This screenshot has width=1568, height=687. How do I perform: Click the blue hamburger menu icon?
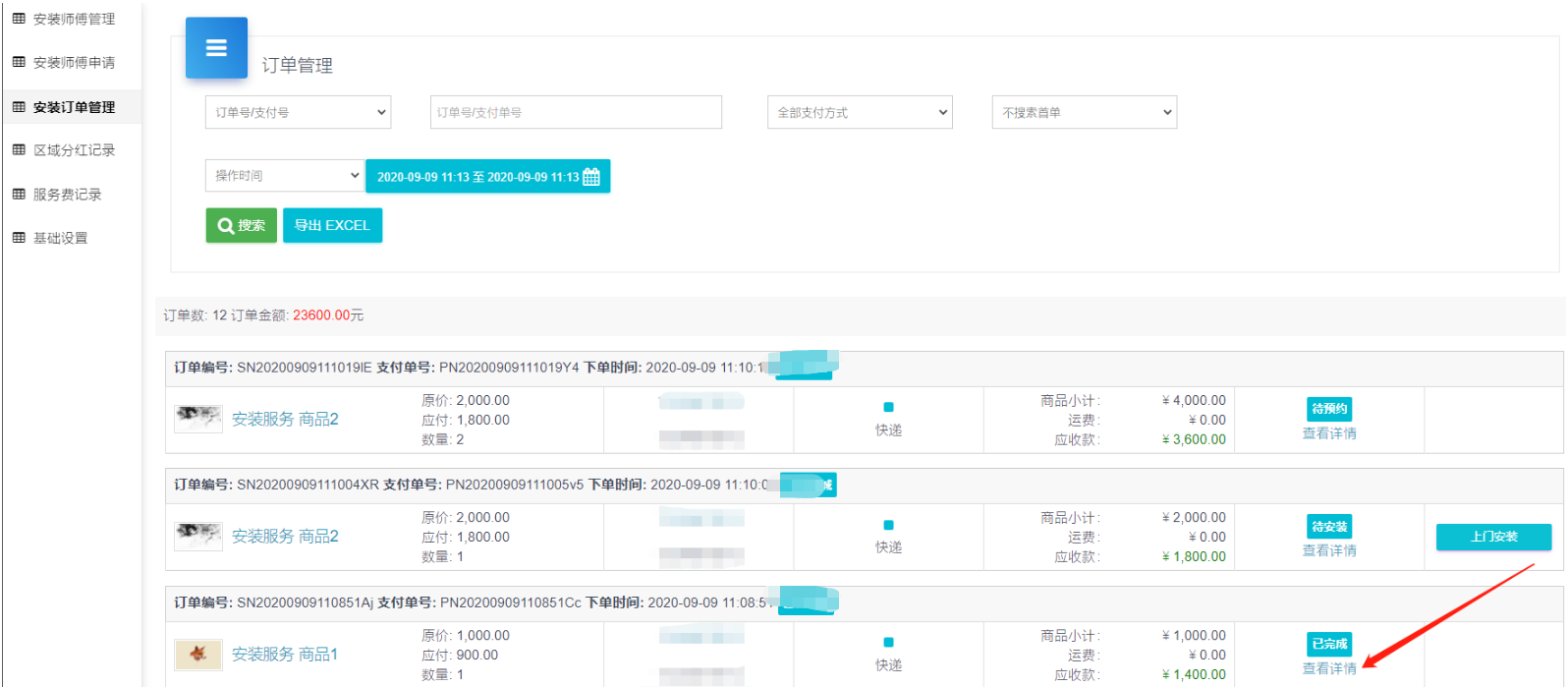pos(216,48)
